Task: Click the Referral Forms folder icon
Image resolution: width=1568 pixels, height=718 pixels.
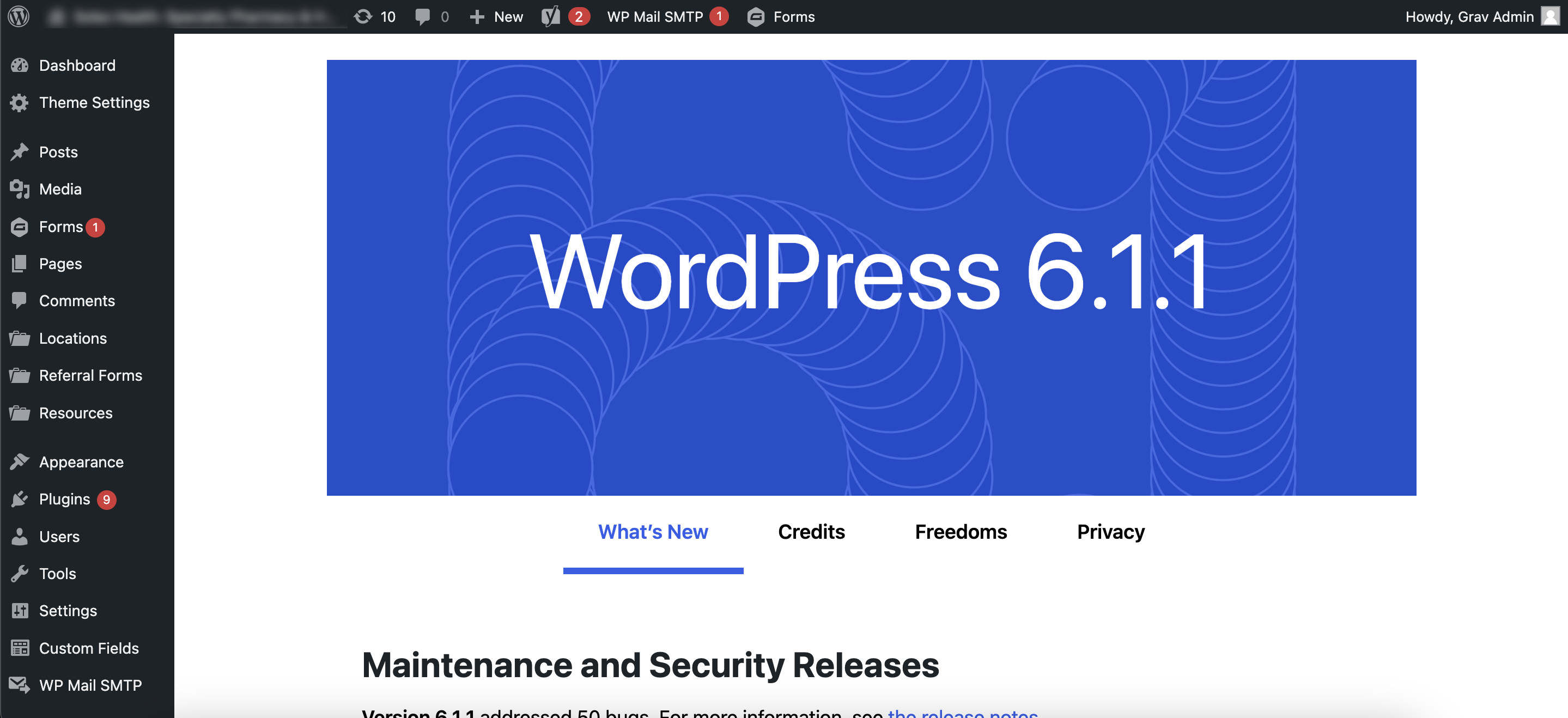Action: coord(20,375)
